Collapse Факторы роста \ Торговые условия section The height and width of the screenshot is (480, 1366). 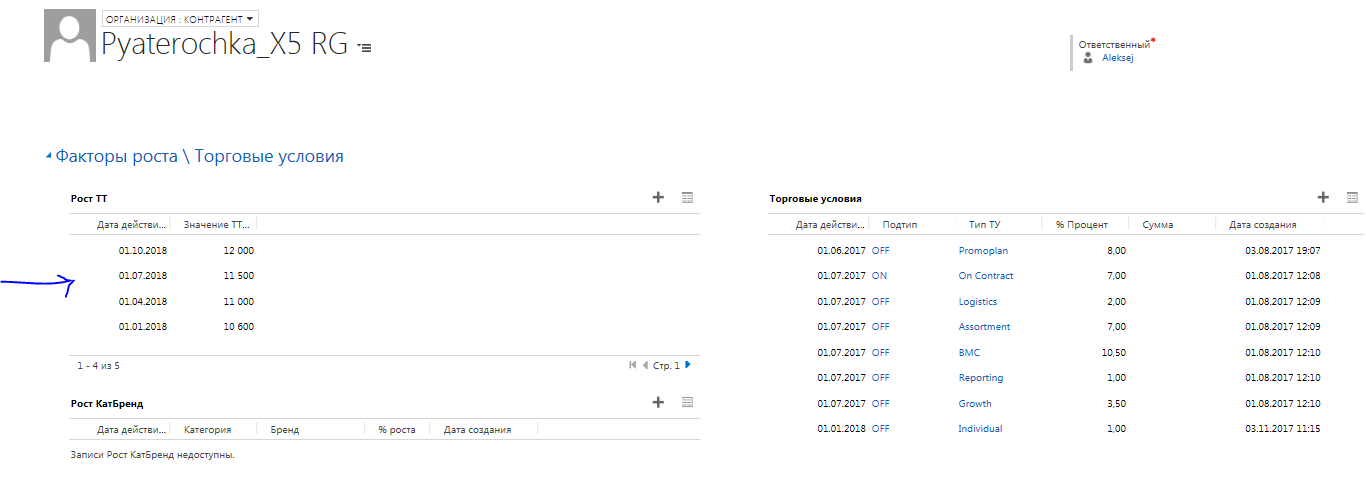(49, 157)
